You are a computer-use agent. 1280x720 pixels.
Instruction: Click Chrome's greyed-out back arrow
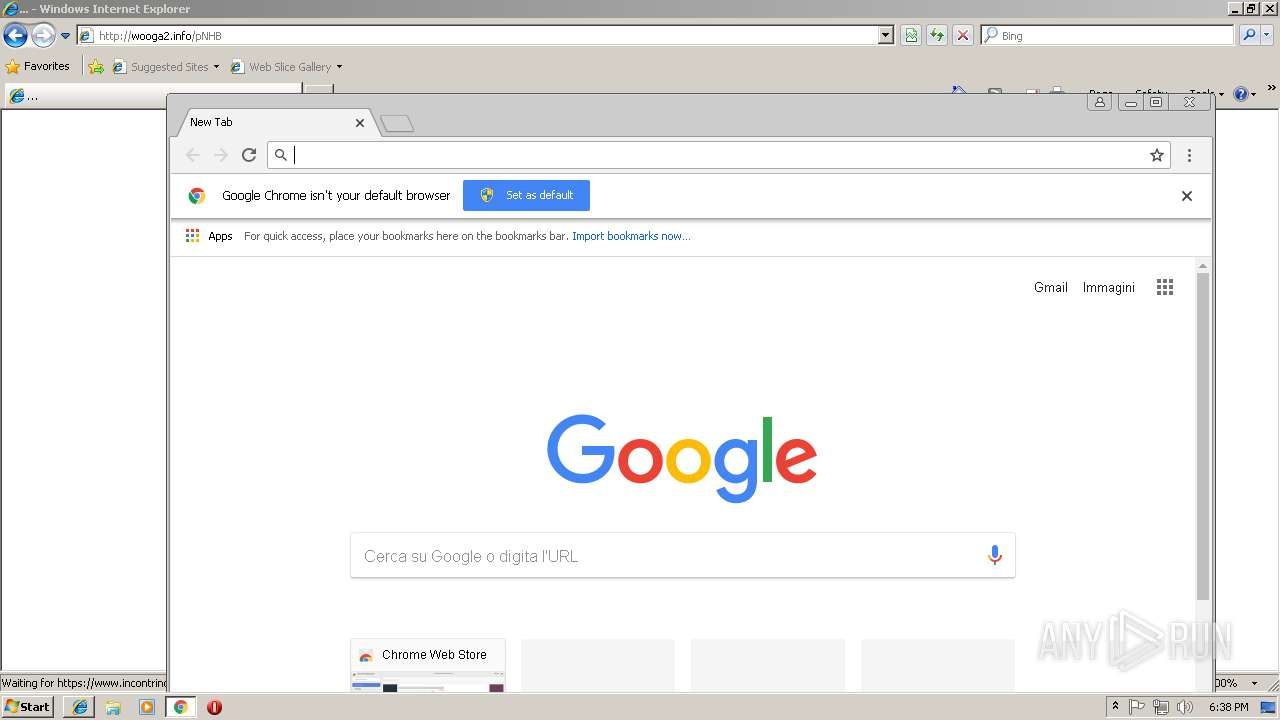click(x=193, y=155)
